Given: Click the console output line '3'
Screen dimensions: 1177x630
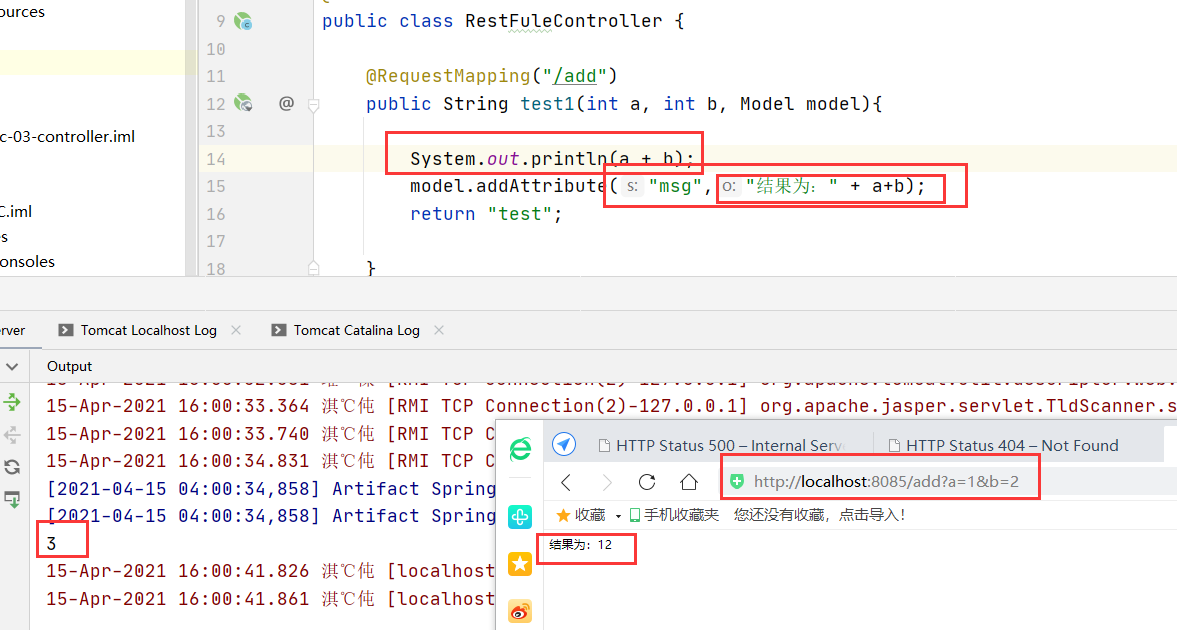Looking at the screenshot, I should coord(51,544).
